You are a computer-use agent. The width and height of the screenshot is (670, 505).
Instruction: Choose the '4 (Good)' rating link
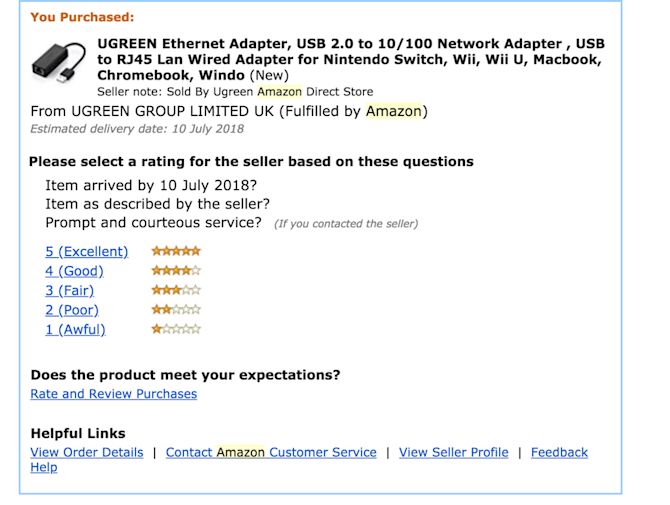pos(74,271)
